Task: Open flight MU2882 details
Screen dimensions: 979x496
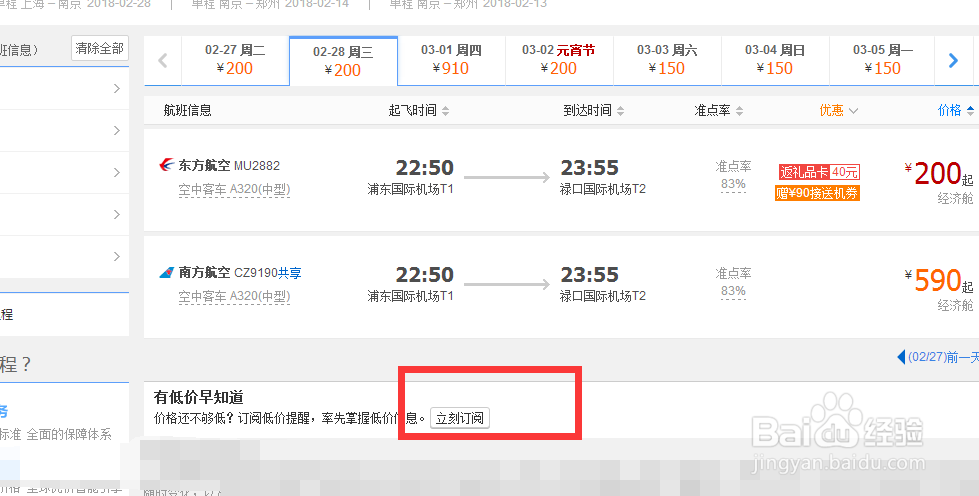Action: (x=257, y=166)
